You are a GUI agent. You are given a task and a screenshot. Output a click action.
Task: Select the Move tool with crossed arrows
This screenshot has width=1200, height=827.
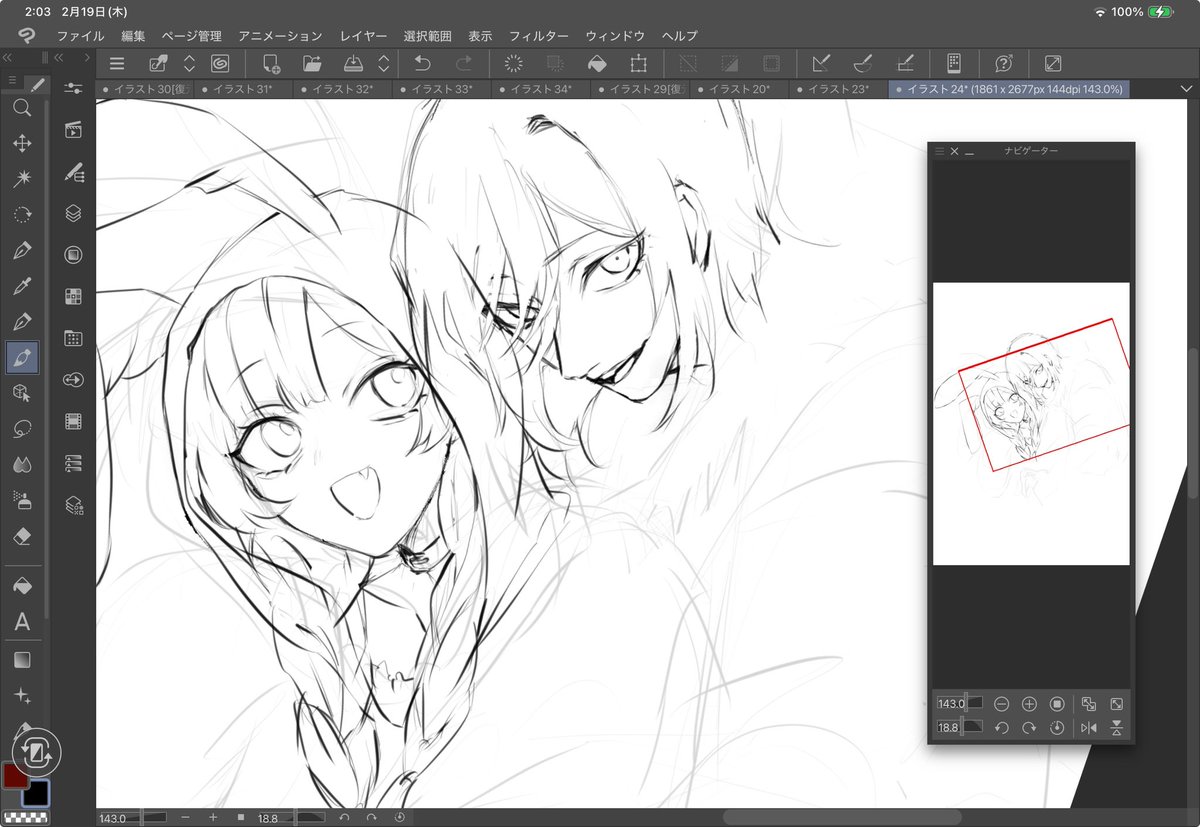23,143
